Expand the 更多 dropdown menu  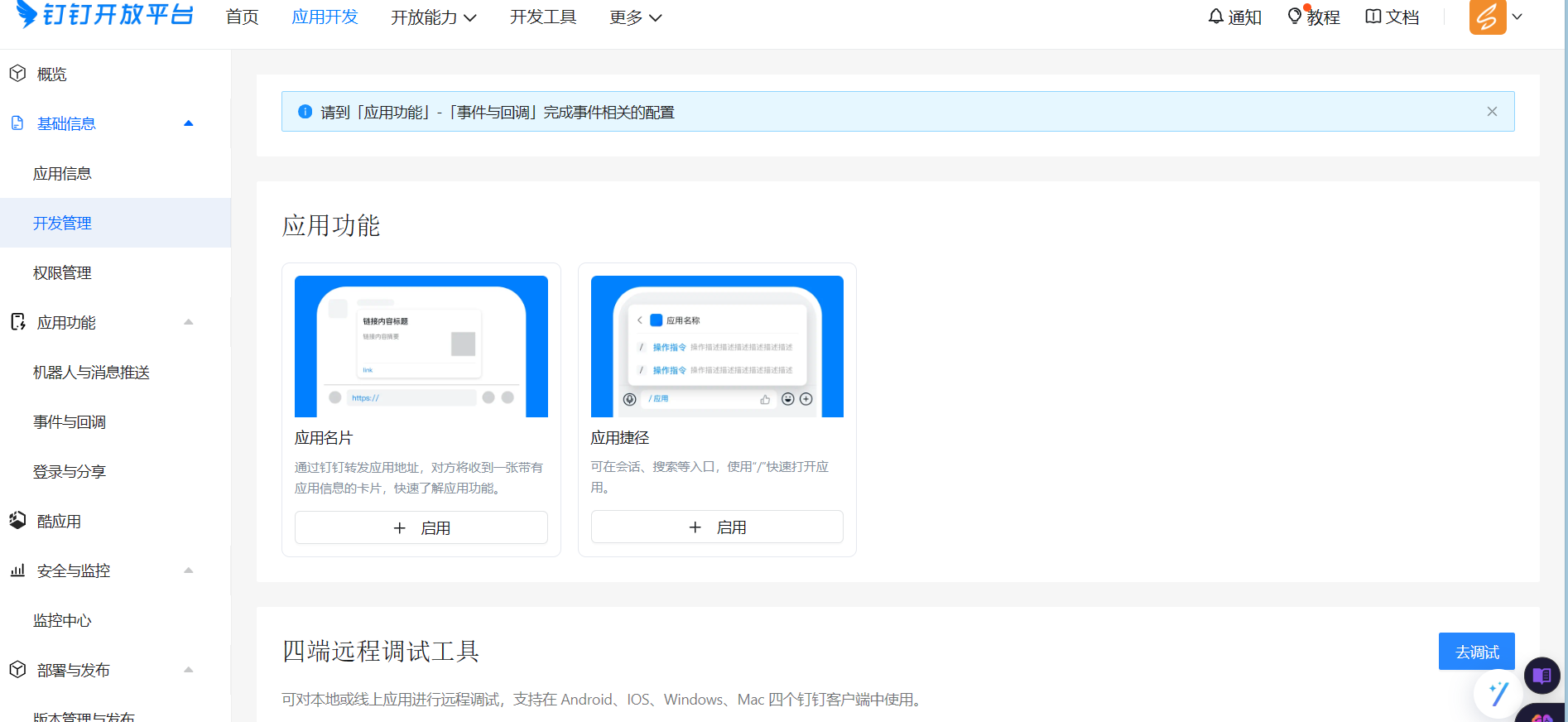coord(636,17)
